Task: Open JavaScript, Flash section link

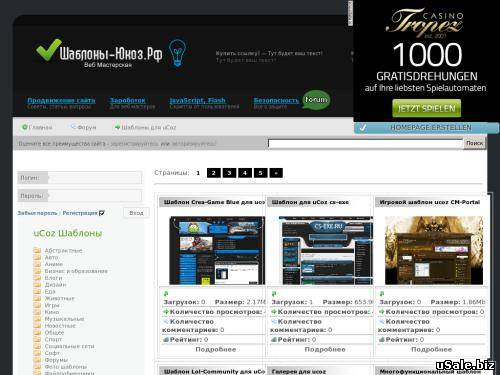Action: [x=197, y=100]
